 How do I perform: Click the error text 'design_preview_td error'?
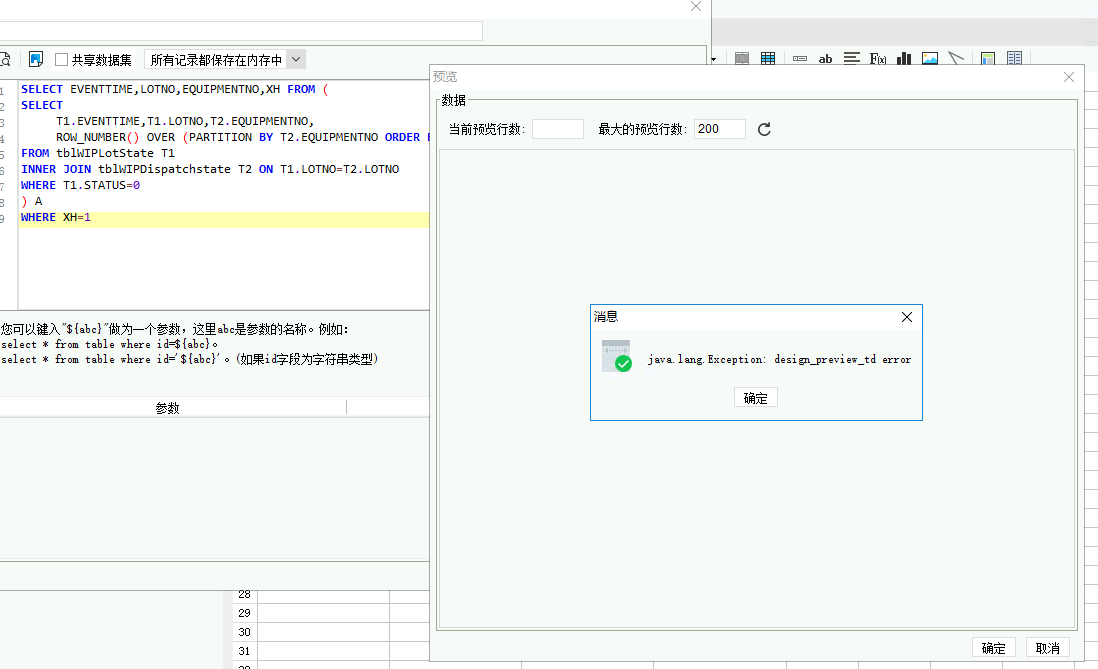click(842, 359)
